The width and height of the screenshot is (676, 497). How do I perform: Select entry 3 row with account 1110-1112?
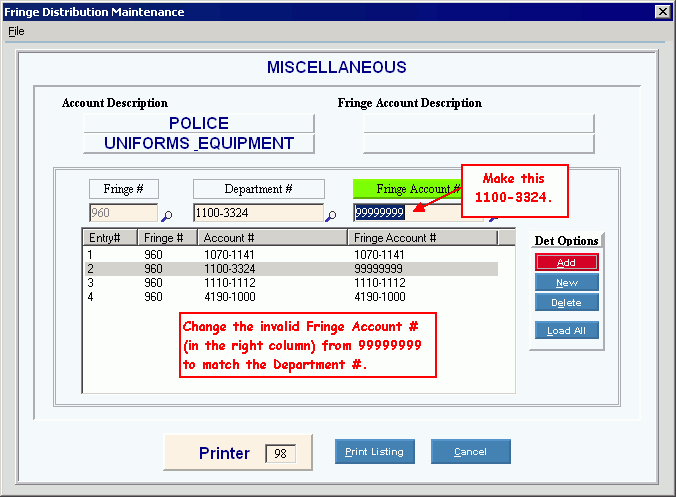coord(290,283)
